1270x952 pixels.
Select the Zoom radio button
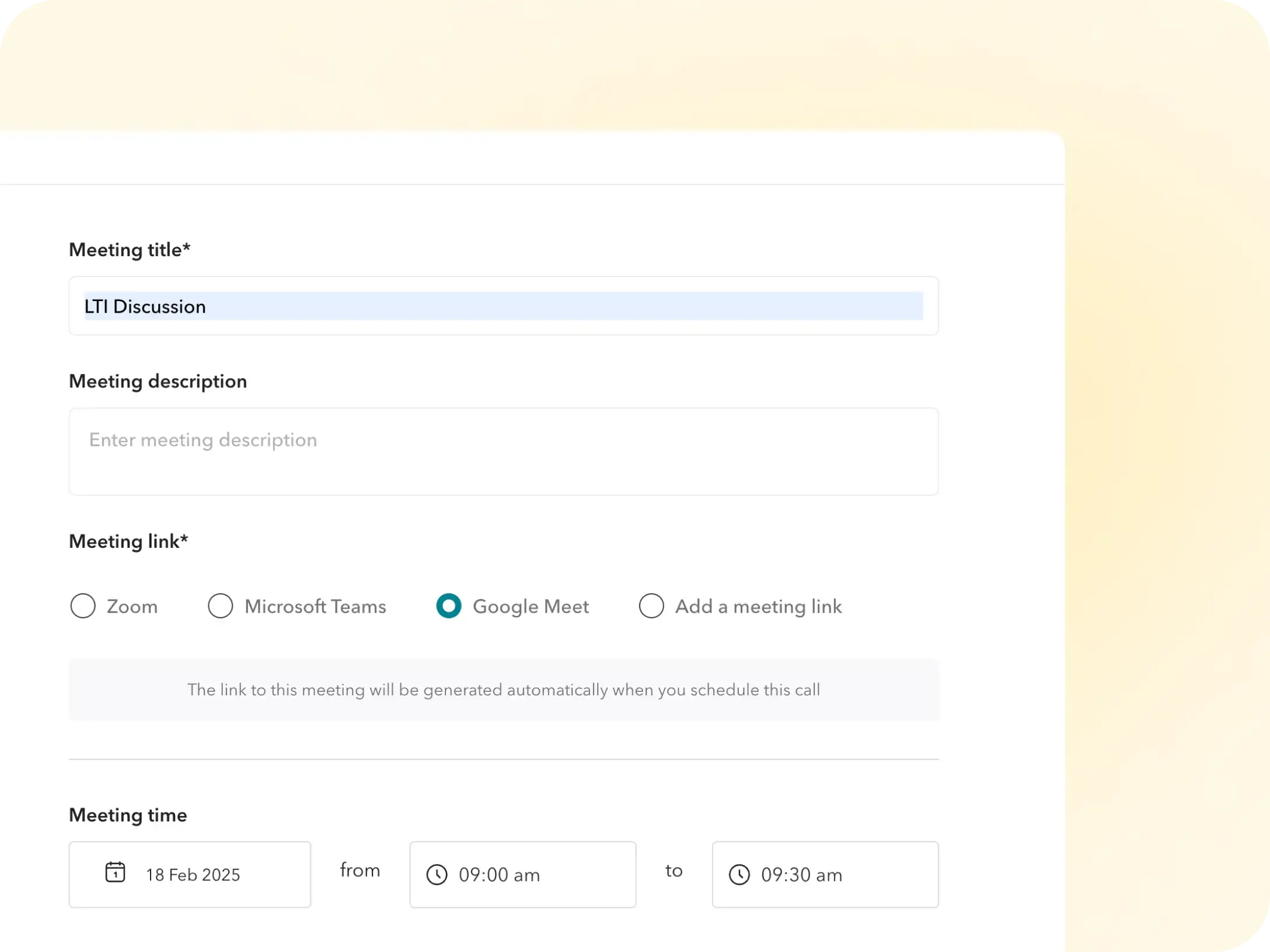click(83, 606)
